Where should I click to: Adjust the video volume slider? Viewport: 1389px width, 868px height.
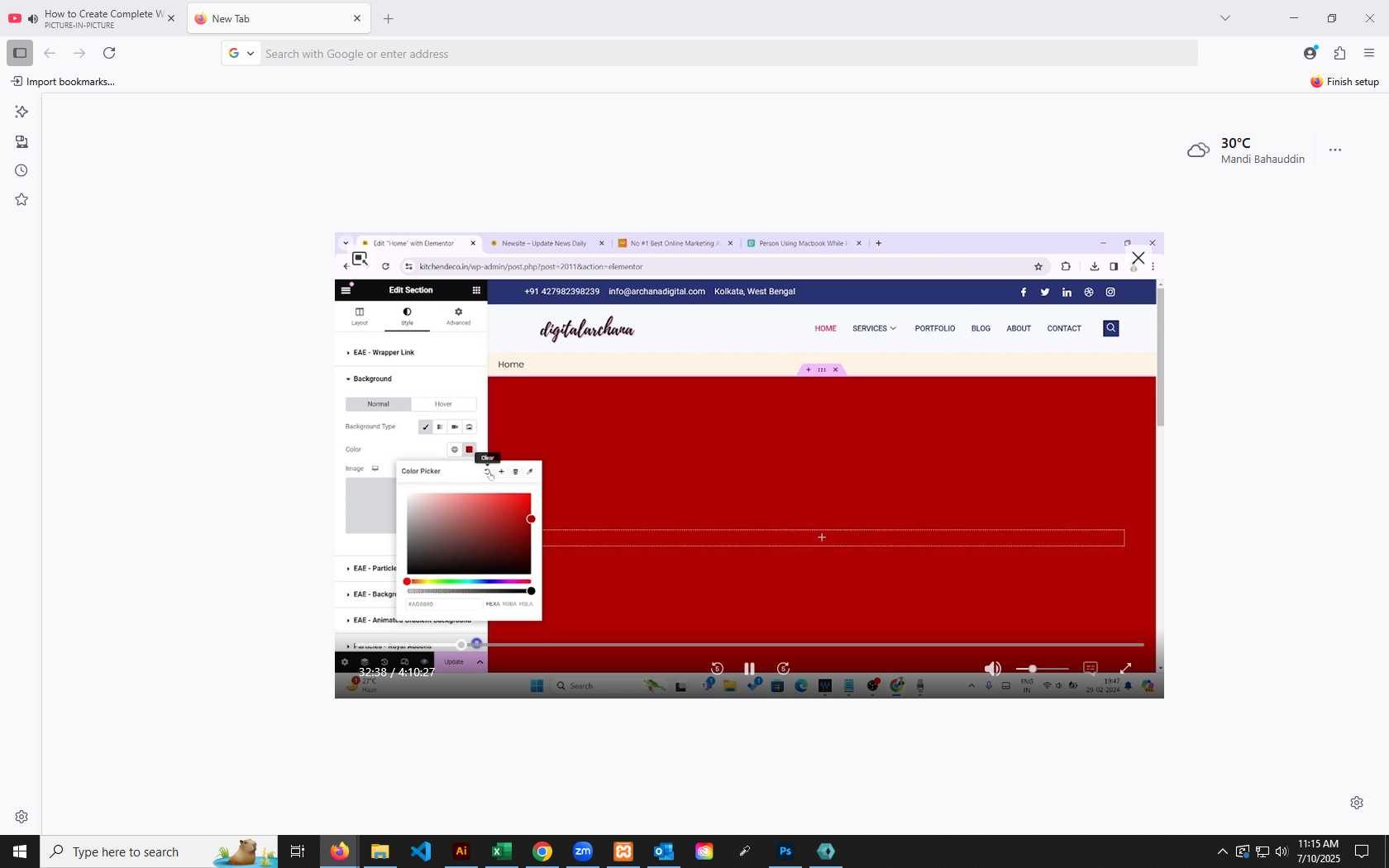(1042, 668)
